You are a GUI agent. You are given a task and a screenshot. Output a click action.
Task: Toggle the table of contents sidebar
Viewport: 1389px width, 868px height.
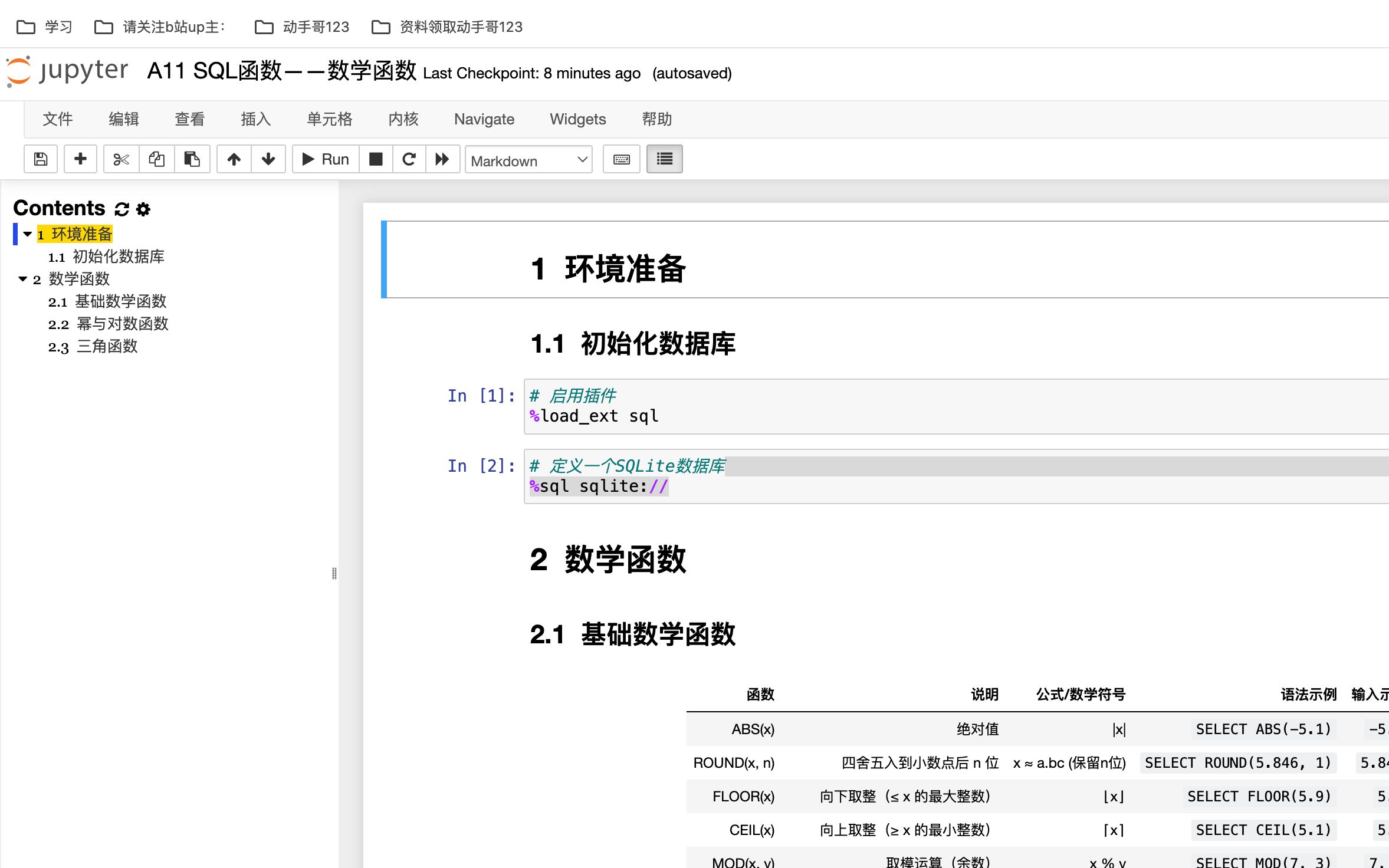pos(664,159)
